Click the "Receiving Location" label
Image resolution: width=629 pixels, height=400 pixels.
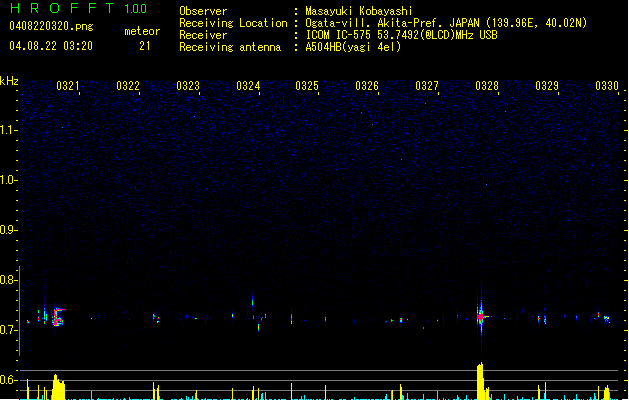(x=233, y=23)
